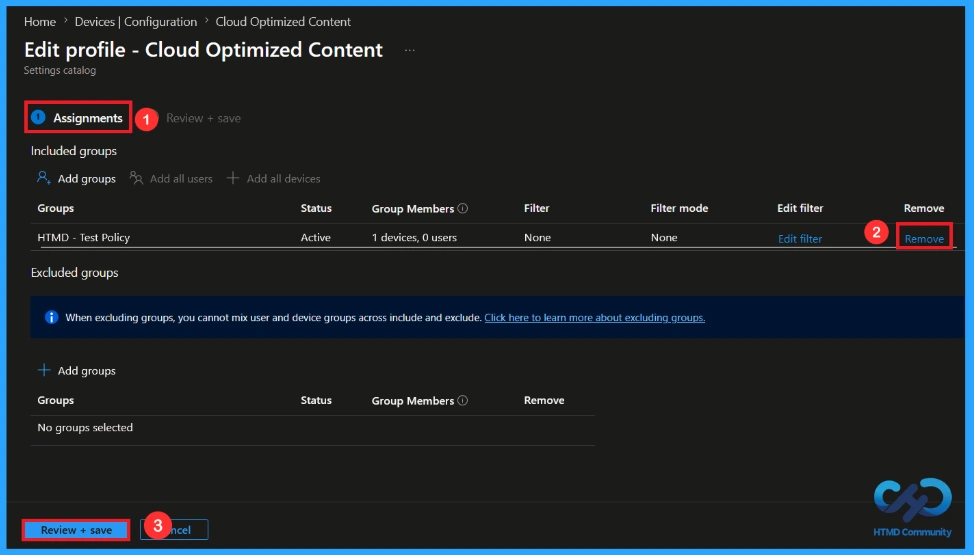Click the Excluded groups heading

click(75, 273)
